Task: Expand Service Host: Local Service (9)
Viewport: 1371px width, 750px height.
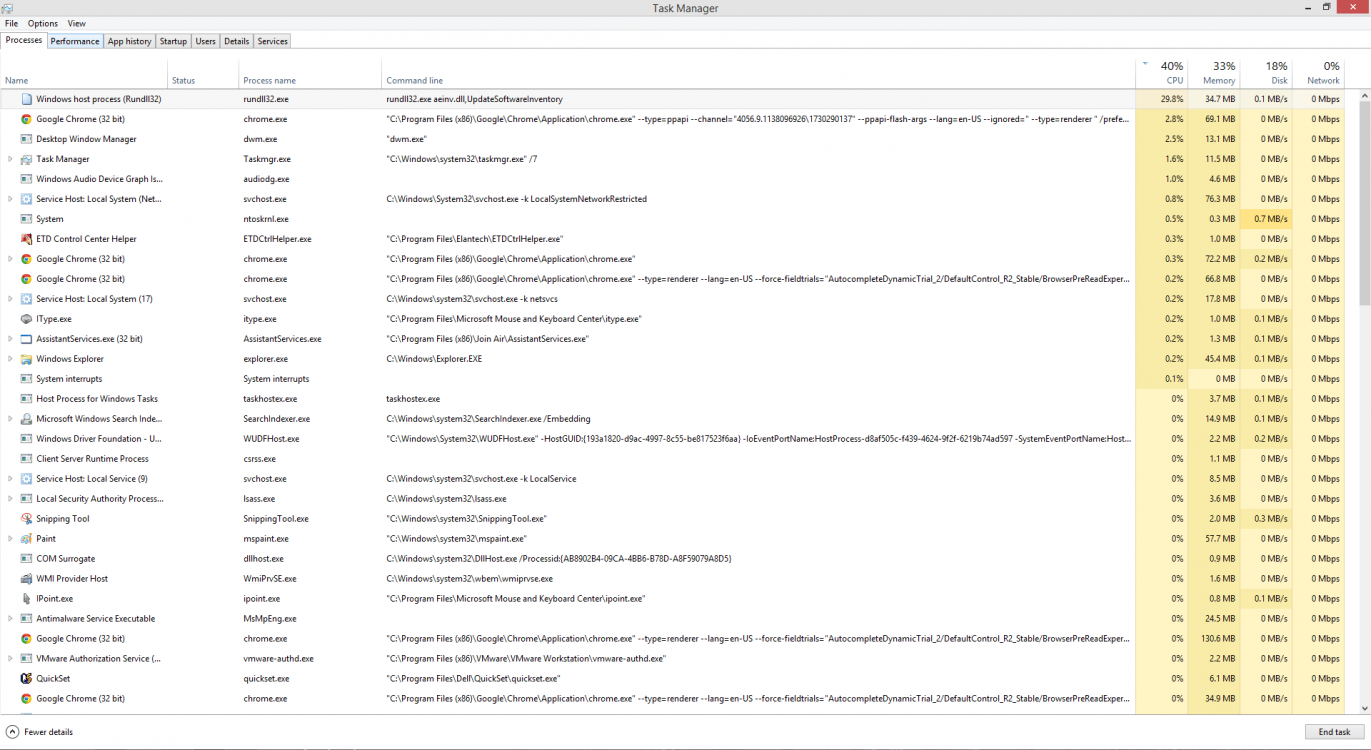Action: pyautogui.click(x=8, y=478)
